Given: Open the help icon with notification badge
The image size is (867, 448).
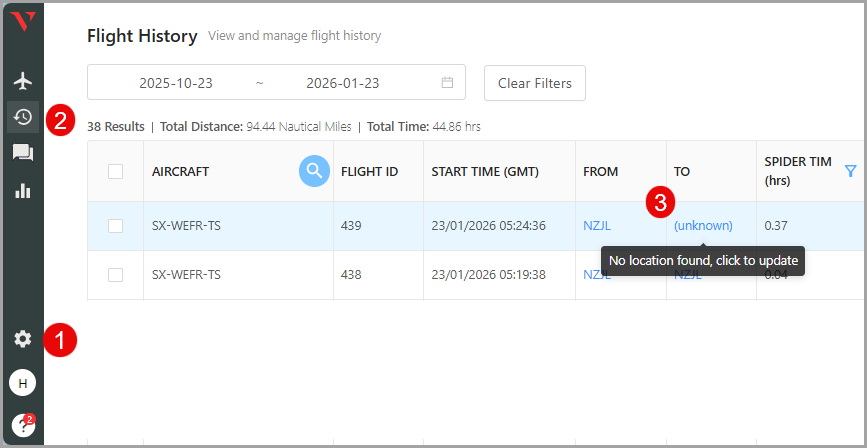Looking at the screenshot, I should tap(22, 425).
